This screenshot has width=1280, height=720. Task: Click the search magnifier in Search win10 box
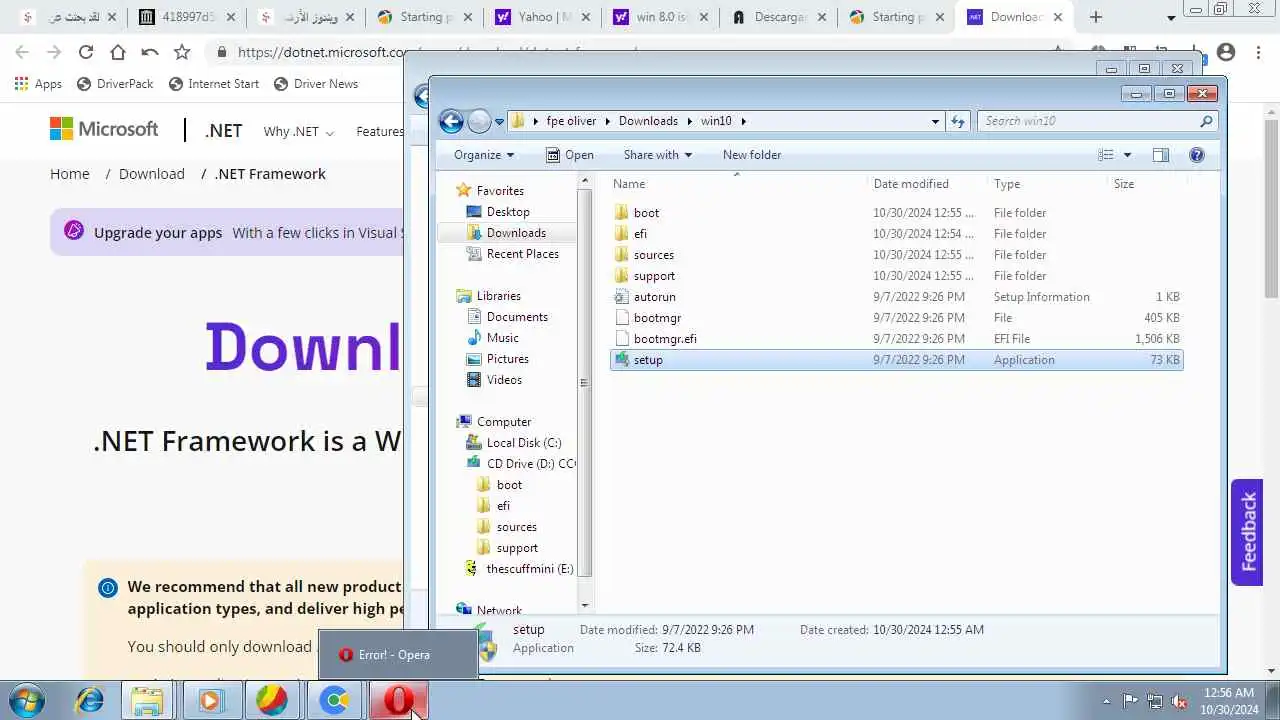[x=1206, y=121]
